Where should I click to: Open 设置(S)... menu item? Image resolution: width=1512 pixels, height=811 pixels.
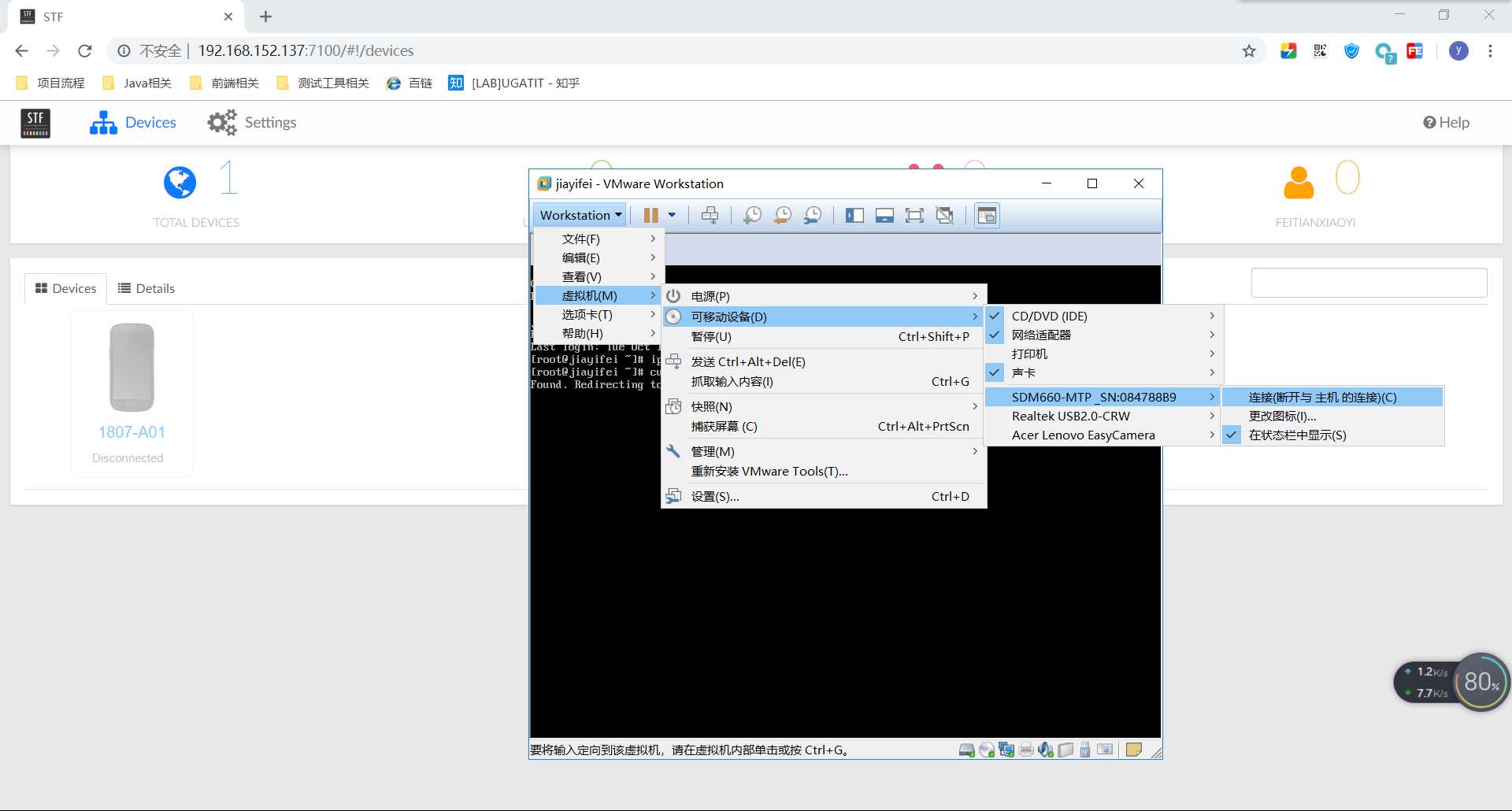tap(824, 496)
